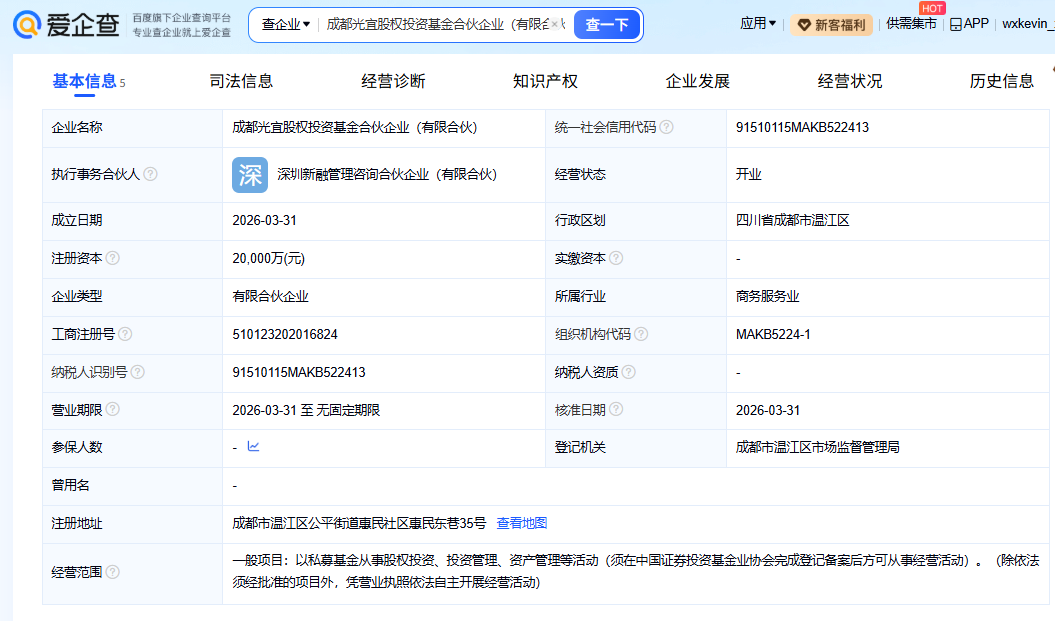Open 深圳新融管理咨询合伙企业 partner link
This screenshot has width=1055, height=621.
[x=386, y=174]
